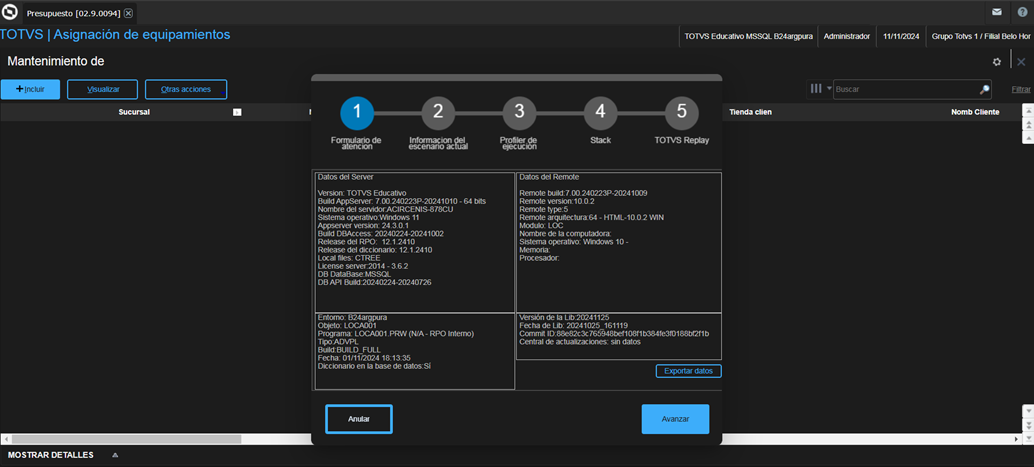
Task: Open the dropdown arrow beside the columns icon
Action: (x=828, y=88)
